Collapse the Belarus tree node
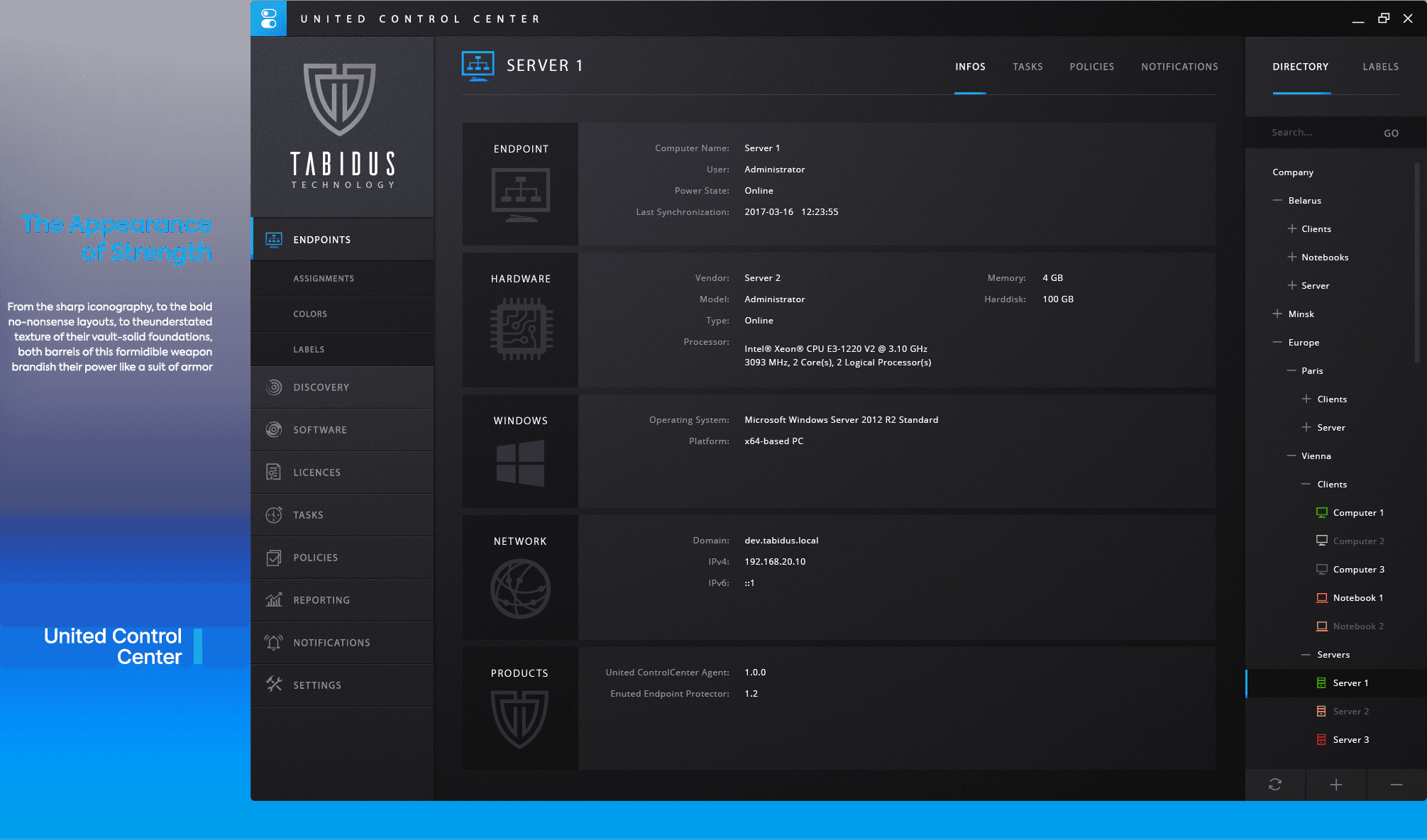The width and height of the screenshot is (1427, 840). [1277, 201]
